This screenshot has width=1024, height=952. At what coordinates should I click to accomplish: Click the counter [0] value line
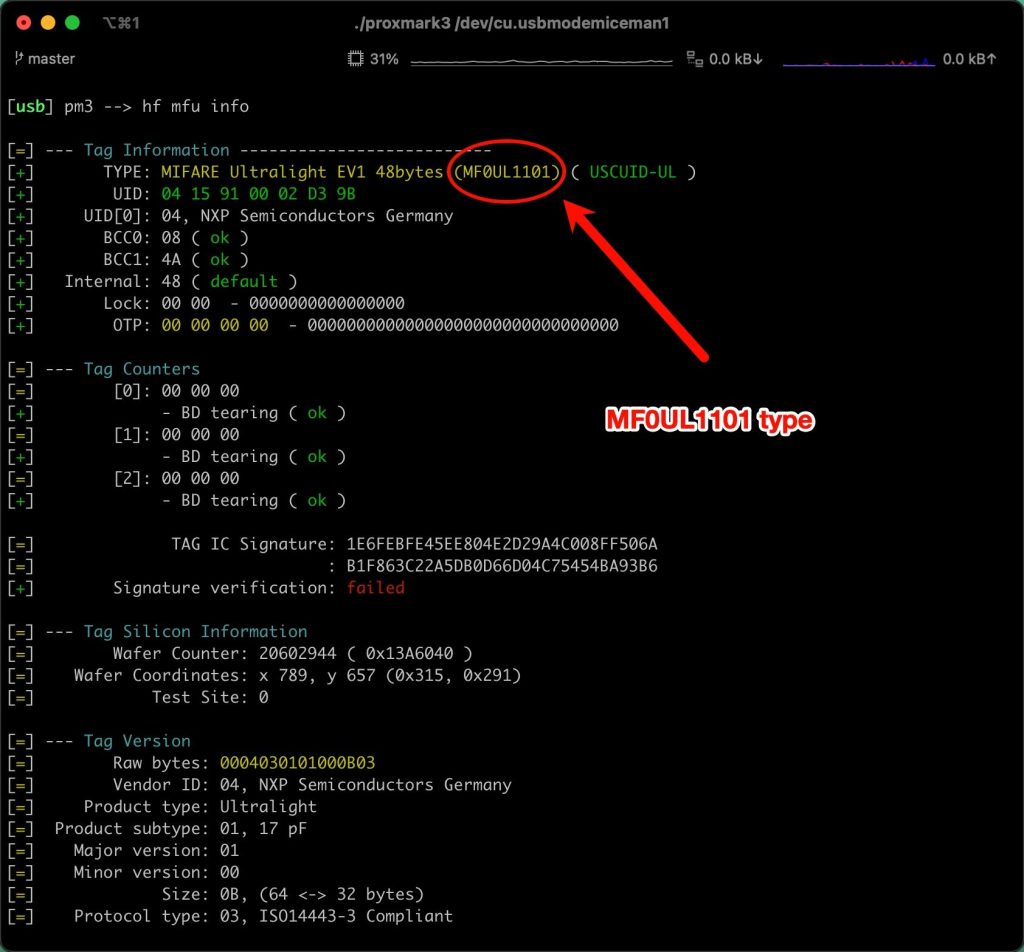pyautogui.click(x=176, y=390)
